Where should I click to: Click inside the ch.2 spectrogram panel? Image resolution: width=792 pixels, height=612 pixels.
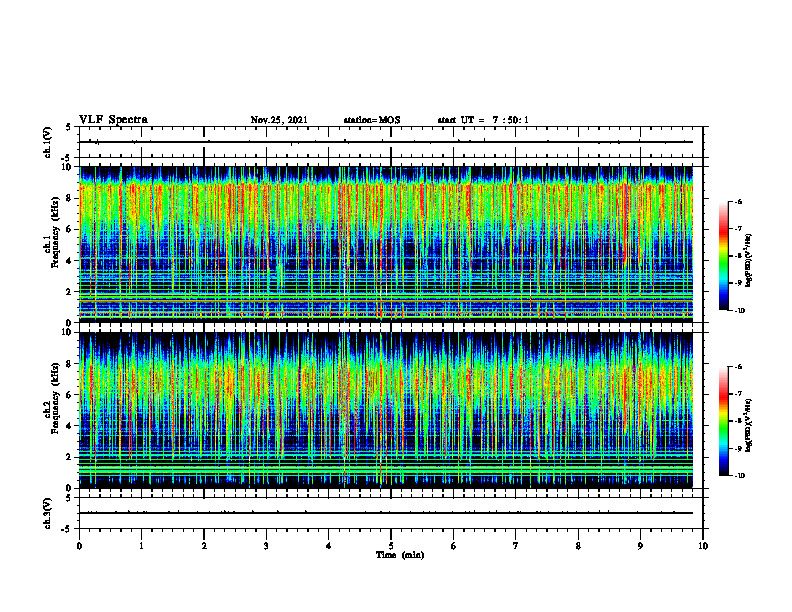click(386, 410)
